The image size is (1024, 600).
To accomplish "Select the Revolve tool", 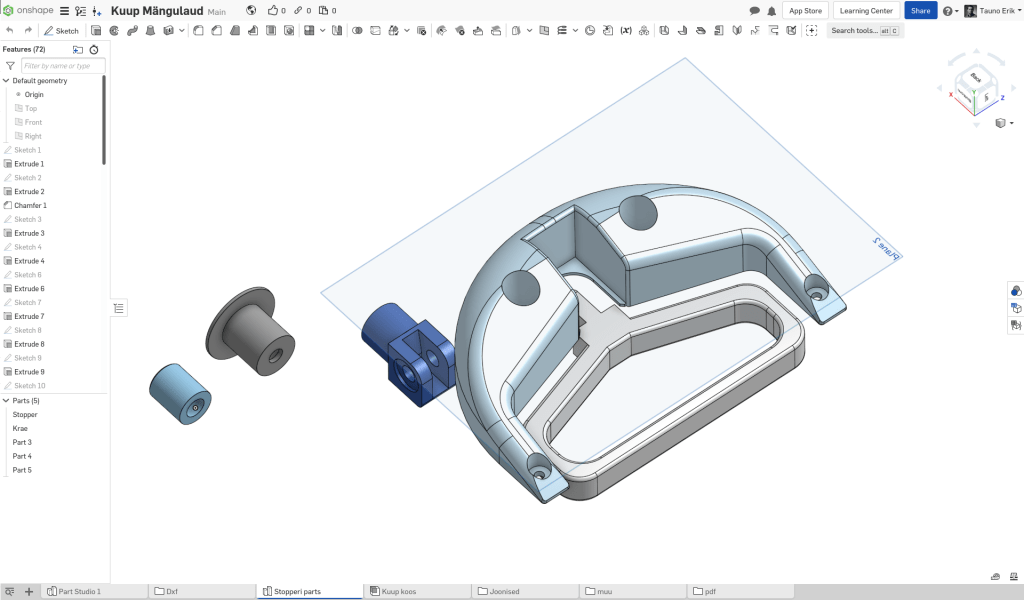I will 114,30.
